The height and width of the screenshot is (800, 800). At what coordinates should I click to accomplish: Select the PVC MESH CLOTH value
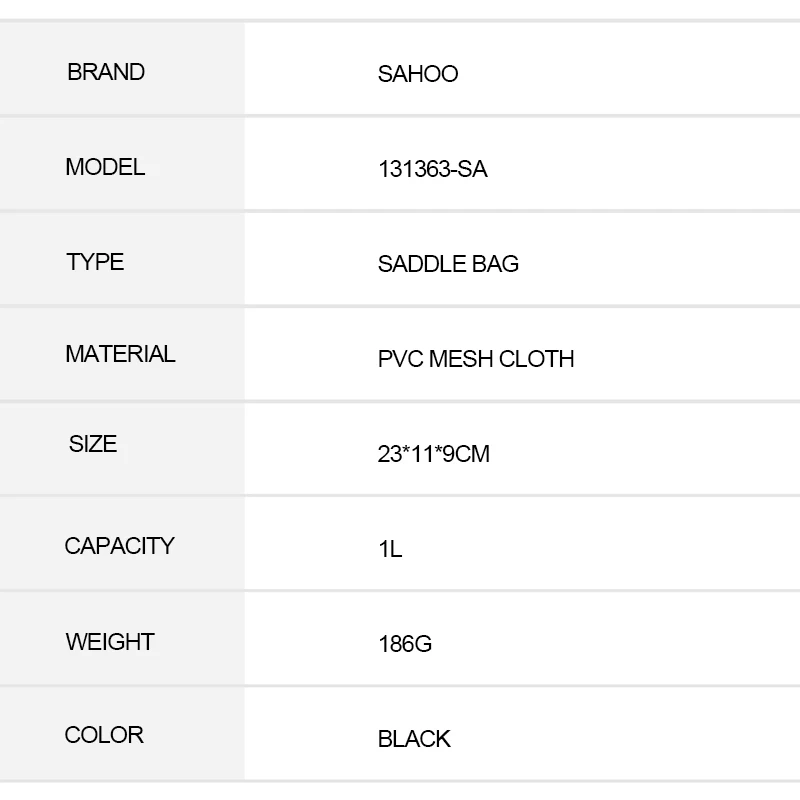pyautogui.click(x=476, y=359)
